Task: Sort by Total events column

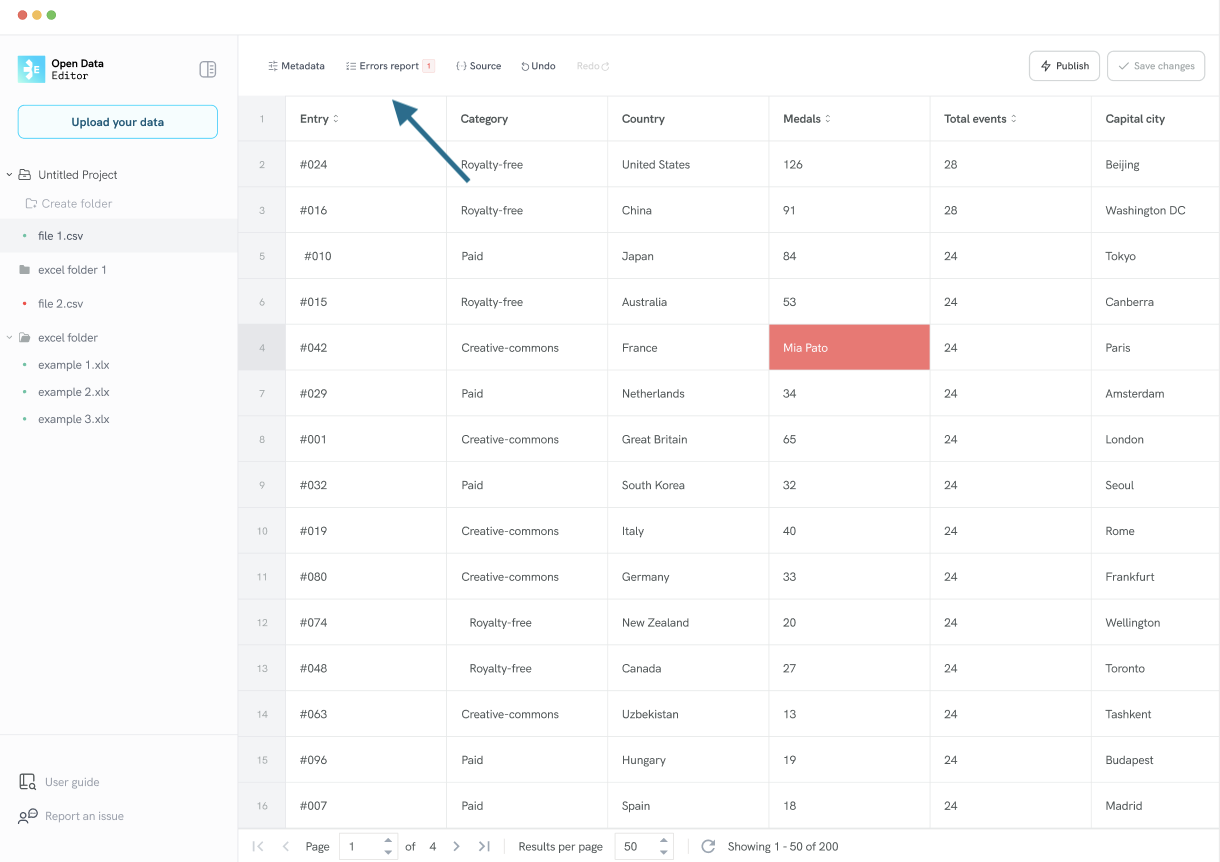Action: [x=1013, y=119]
